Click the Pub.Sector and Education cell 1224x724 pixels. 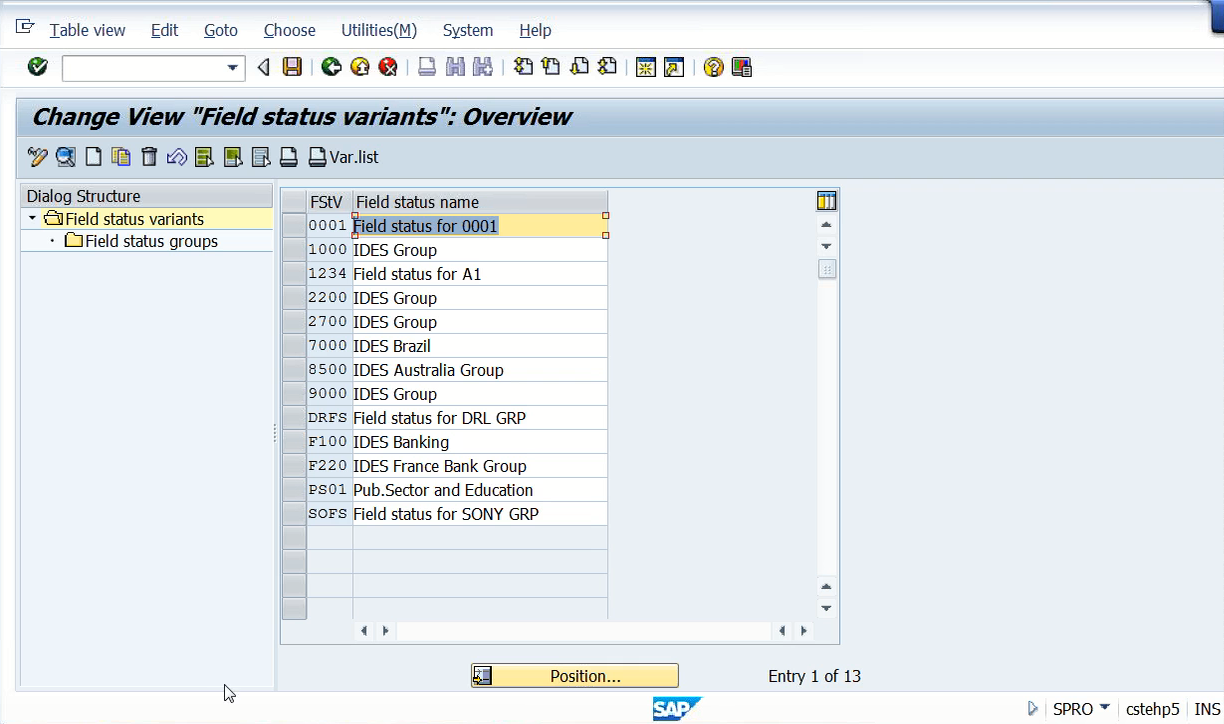point(480,490)
